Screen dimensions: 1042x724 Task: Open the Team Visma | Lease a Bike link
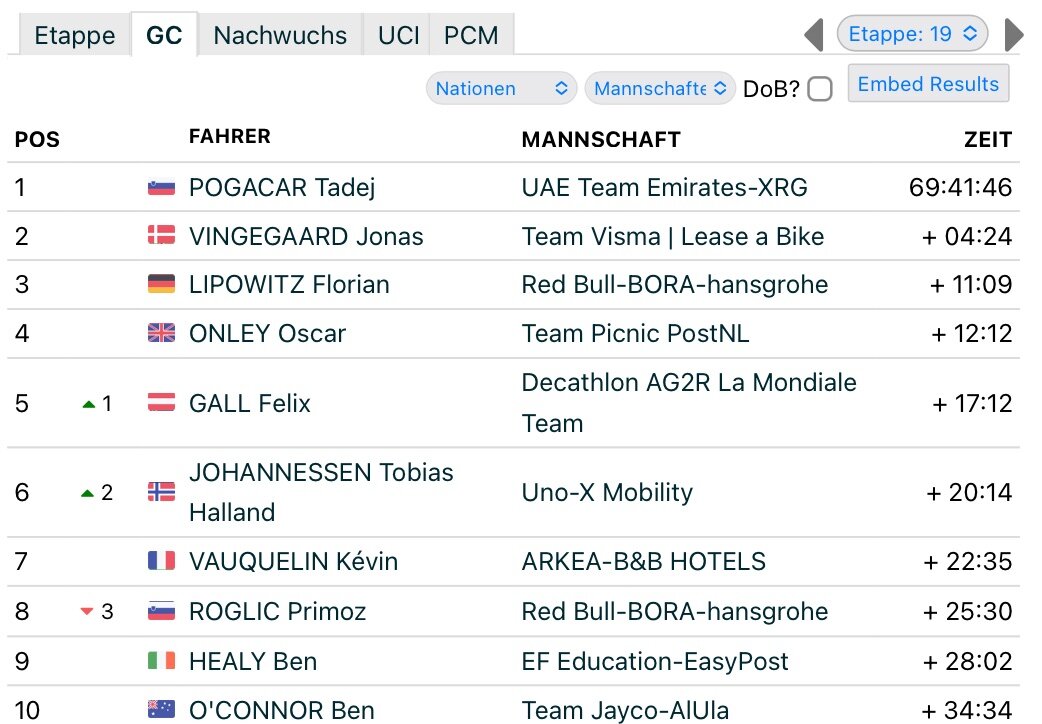(673, 237)
